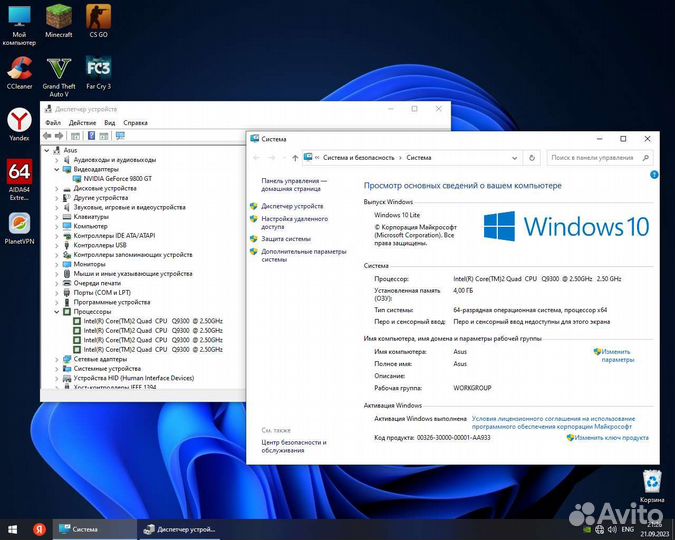
Task: Select NVIDIA GeForce 9800 GT device
Action: [x=117, y=179]
